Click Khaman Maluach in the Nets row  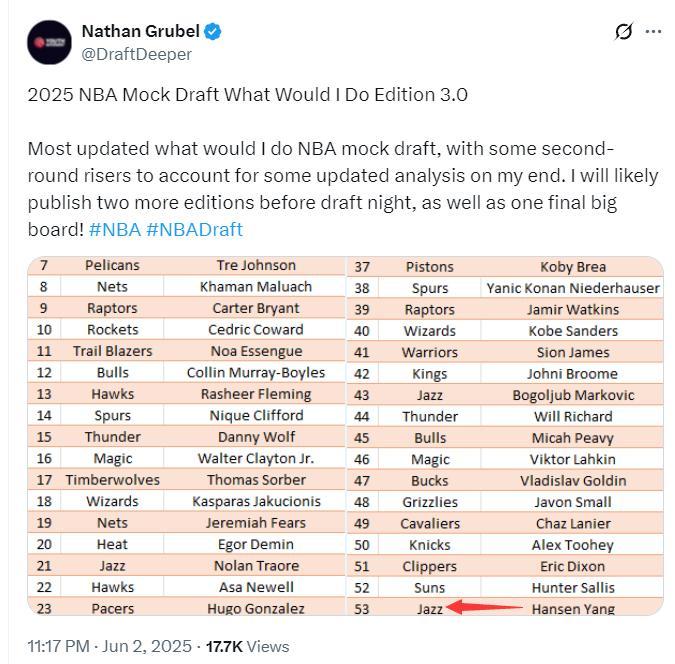pos(256,287)
